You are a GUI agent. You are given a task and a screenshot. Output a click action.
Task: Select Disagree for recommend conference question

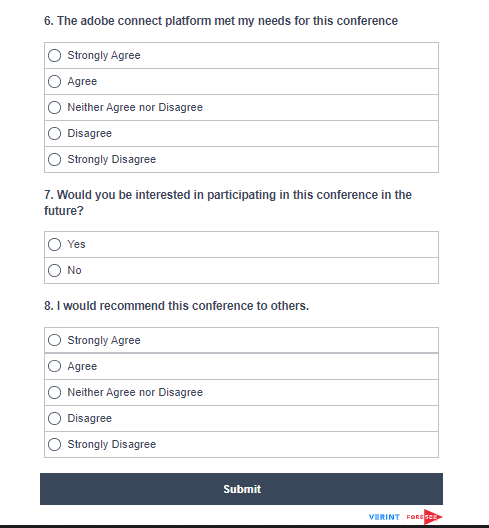[55, 418]
